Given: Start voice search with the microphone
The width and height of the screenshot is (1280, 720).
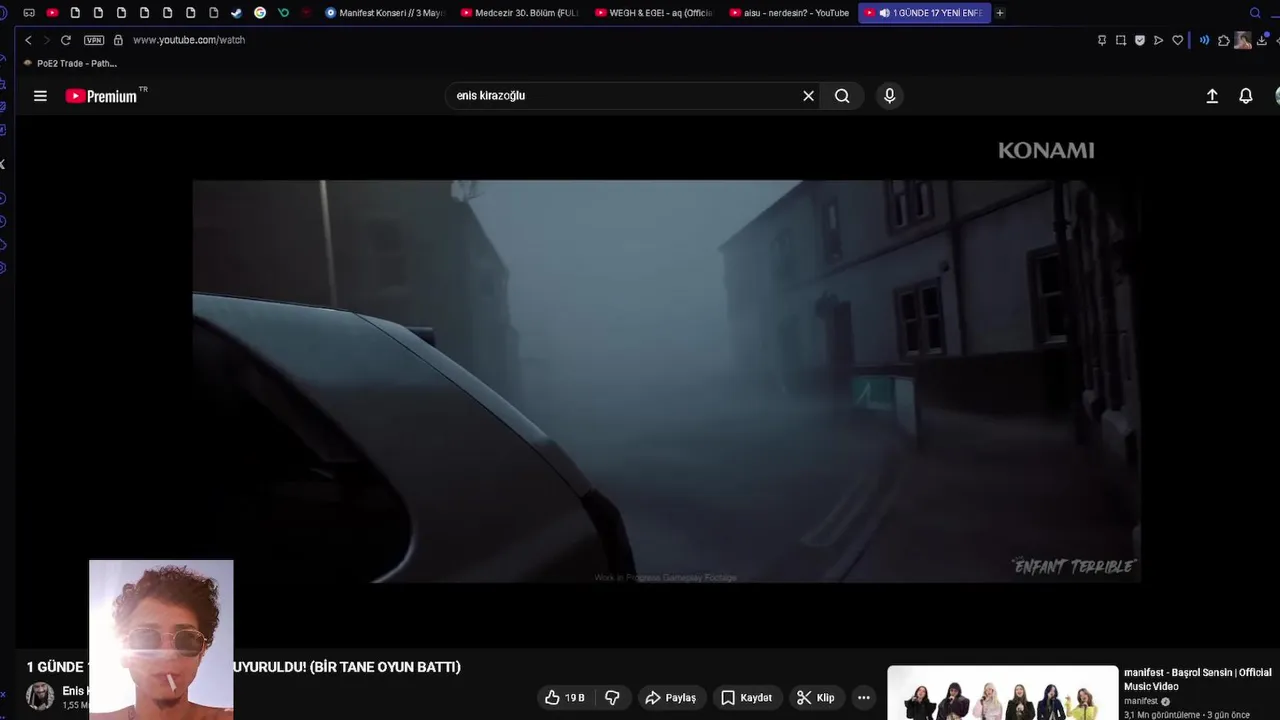Looking at the screenshot, I should (x=889, y=96).
